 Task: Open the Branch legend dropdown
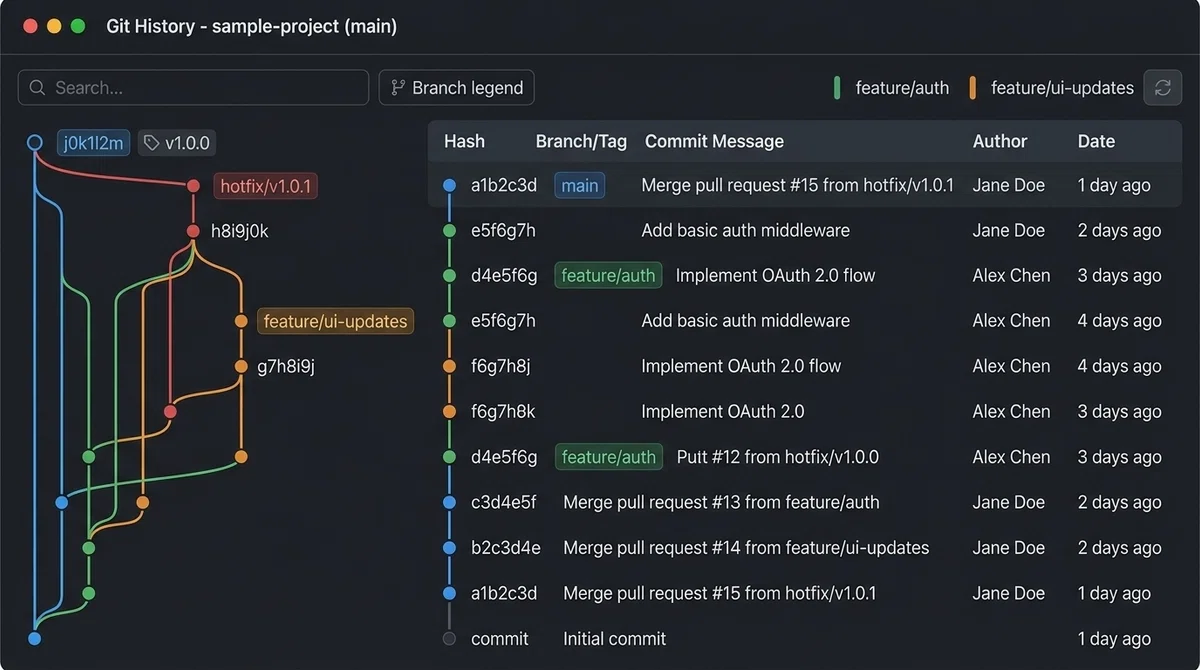(456, 88)
